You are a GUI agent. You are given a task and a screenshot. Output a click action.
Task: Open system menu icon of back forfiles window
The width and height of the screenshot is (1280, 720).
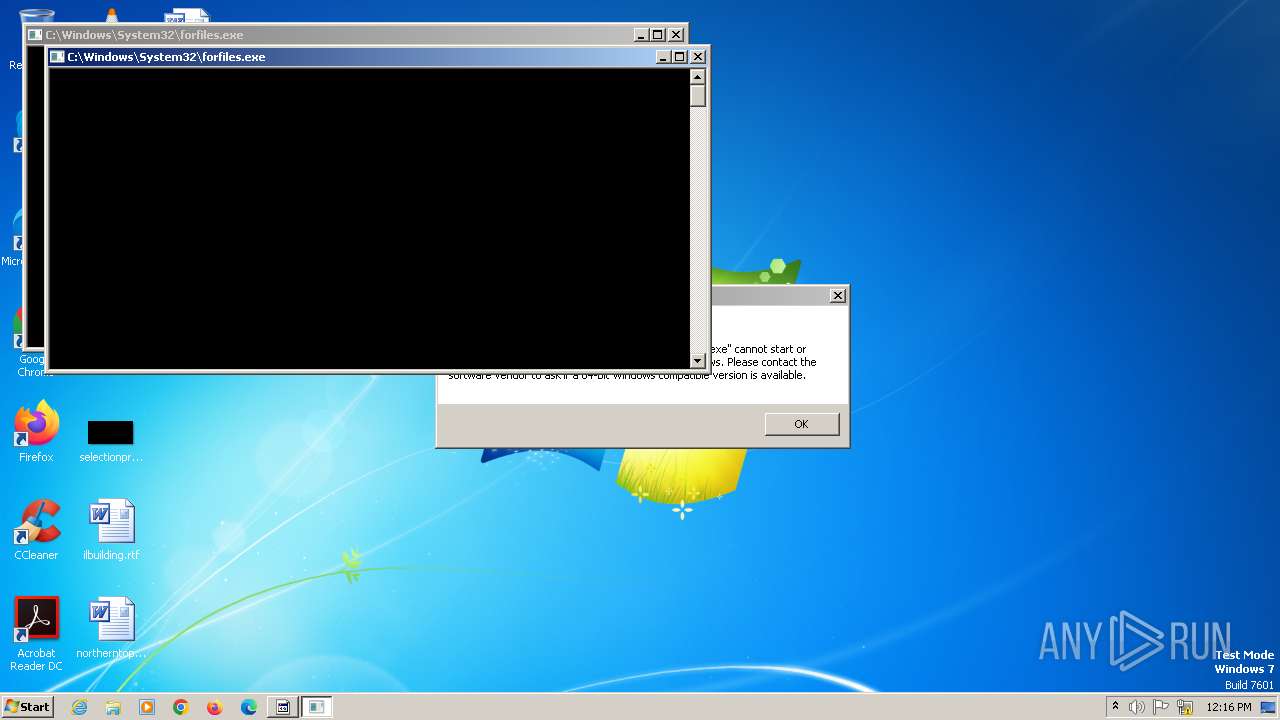35,35
